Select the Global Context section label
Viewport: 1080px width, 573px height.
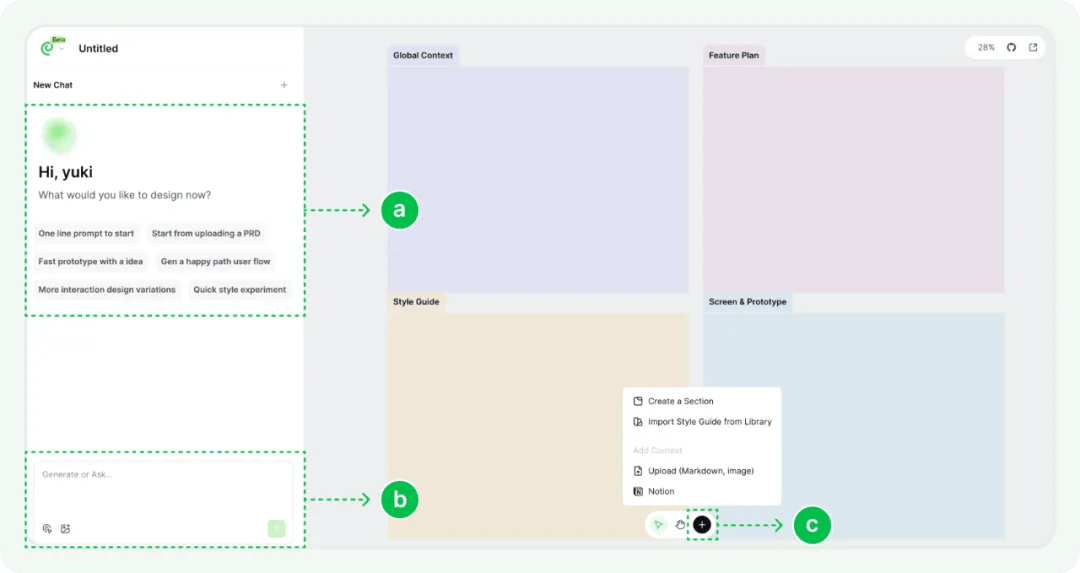[x=423, y=56]
